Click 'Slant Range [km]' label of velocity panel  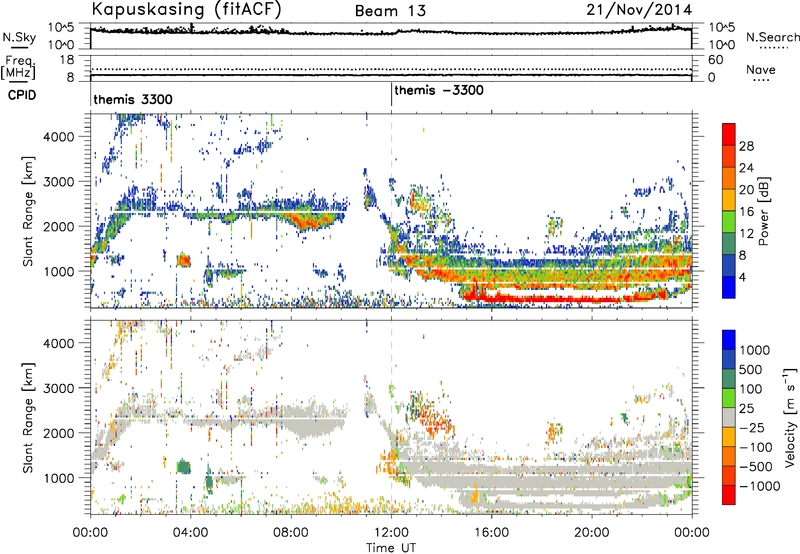pos(28,418)
